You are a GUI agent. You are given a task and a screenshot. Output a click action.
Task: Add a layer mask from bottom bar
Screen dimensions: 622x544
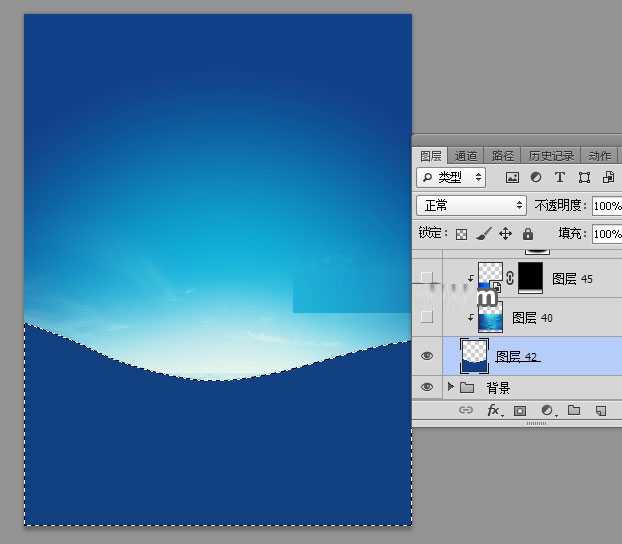click(520, 410)
